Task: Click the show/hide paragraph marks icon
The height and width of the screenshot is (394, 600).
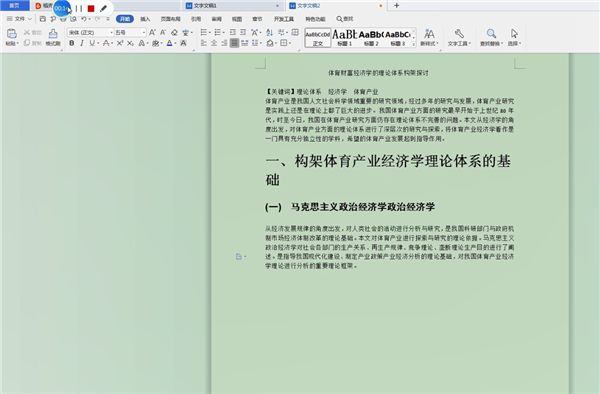Action: click(281, 33)
